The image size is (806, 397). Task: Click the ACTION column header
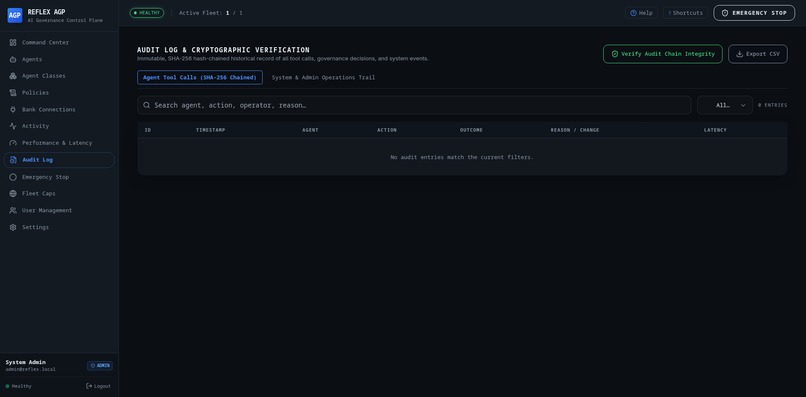[x=387, y=130]
